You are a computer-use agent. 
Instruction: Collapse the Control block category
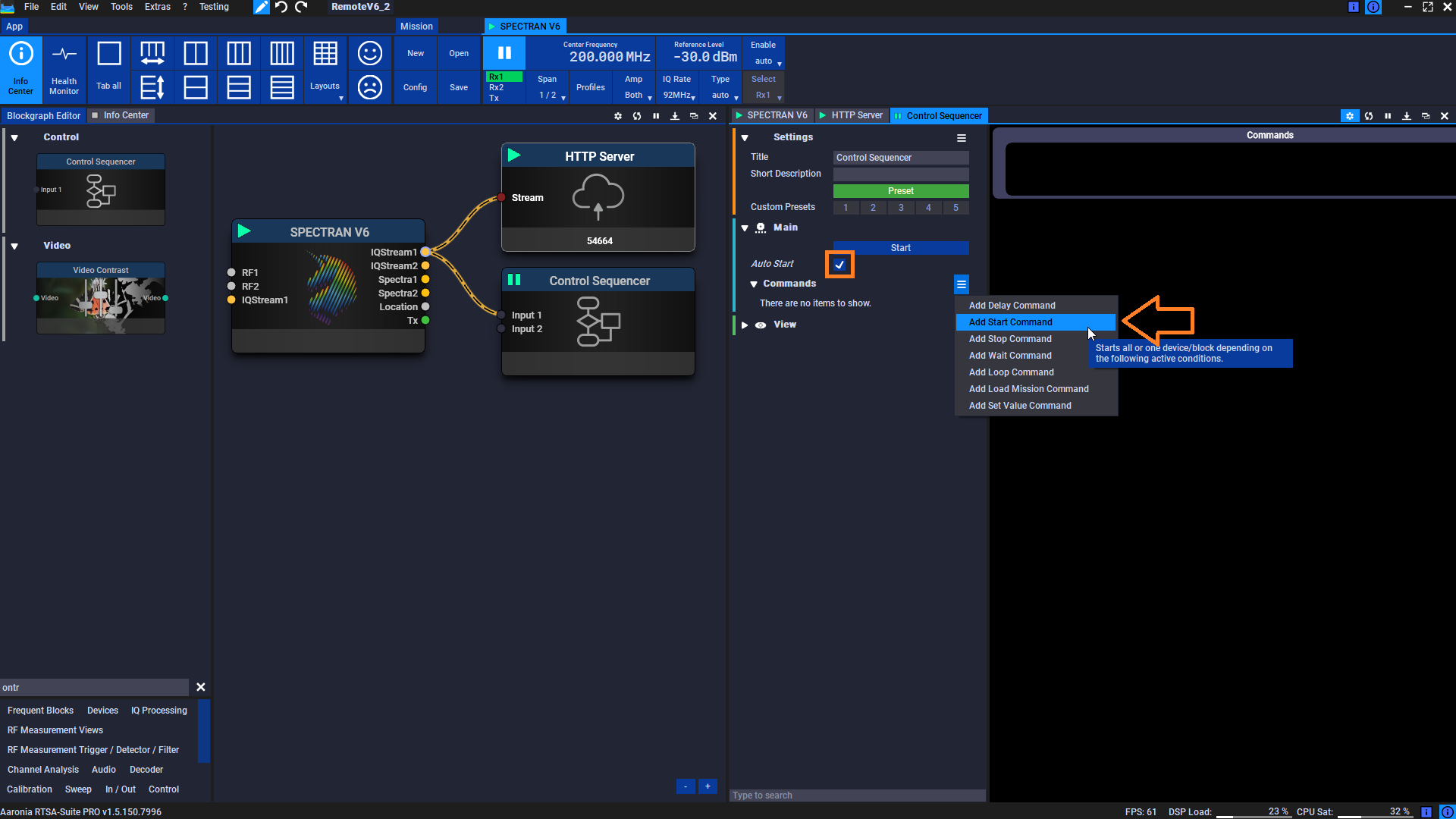(14, 138)
